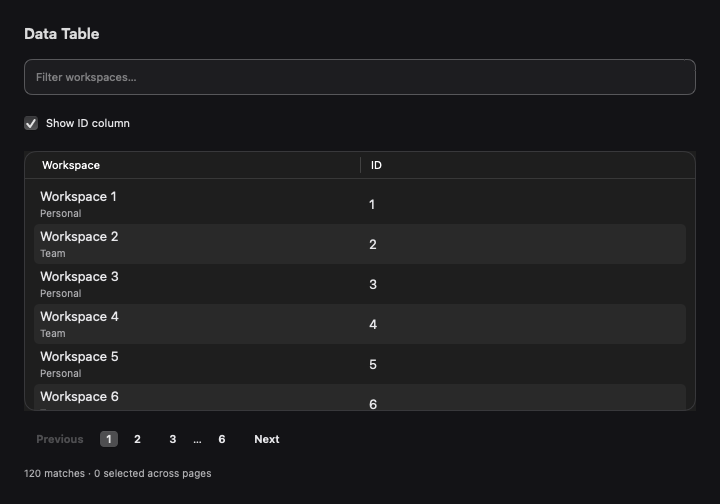Viewport: 720px width, 504px height.
Task: Click the Workspace column header
Action: point(71,165)
